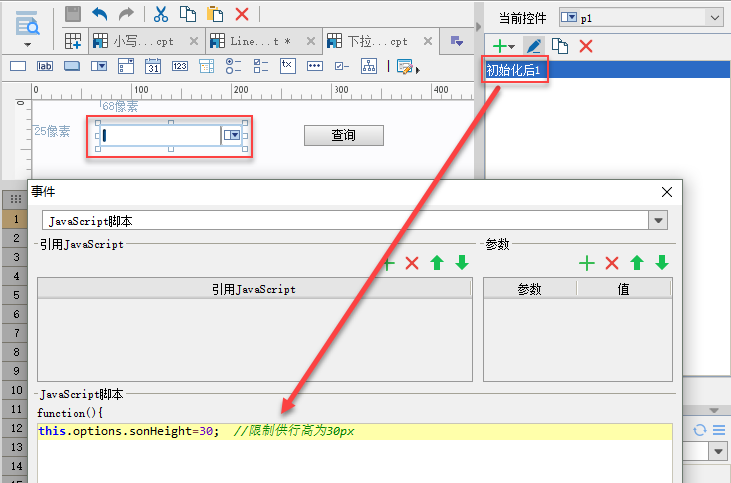Close the Line...t * tab
Viewport: 731px width, 483px height.
coord(311,41)
